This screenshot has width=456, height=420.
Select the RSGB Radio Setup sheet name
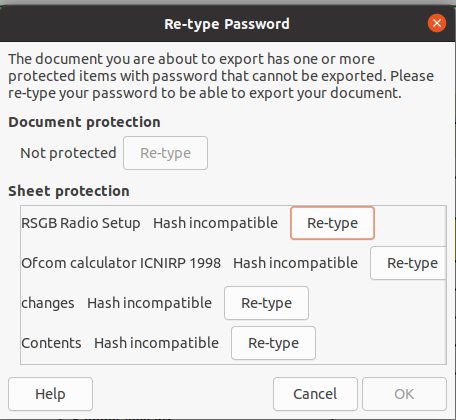click(81, 223)
